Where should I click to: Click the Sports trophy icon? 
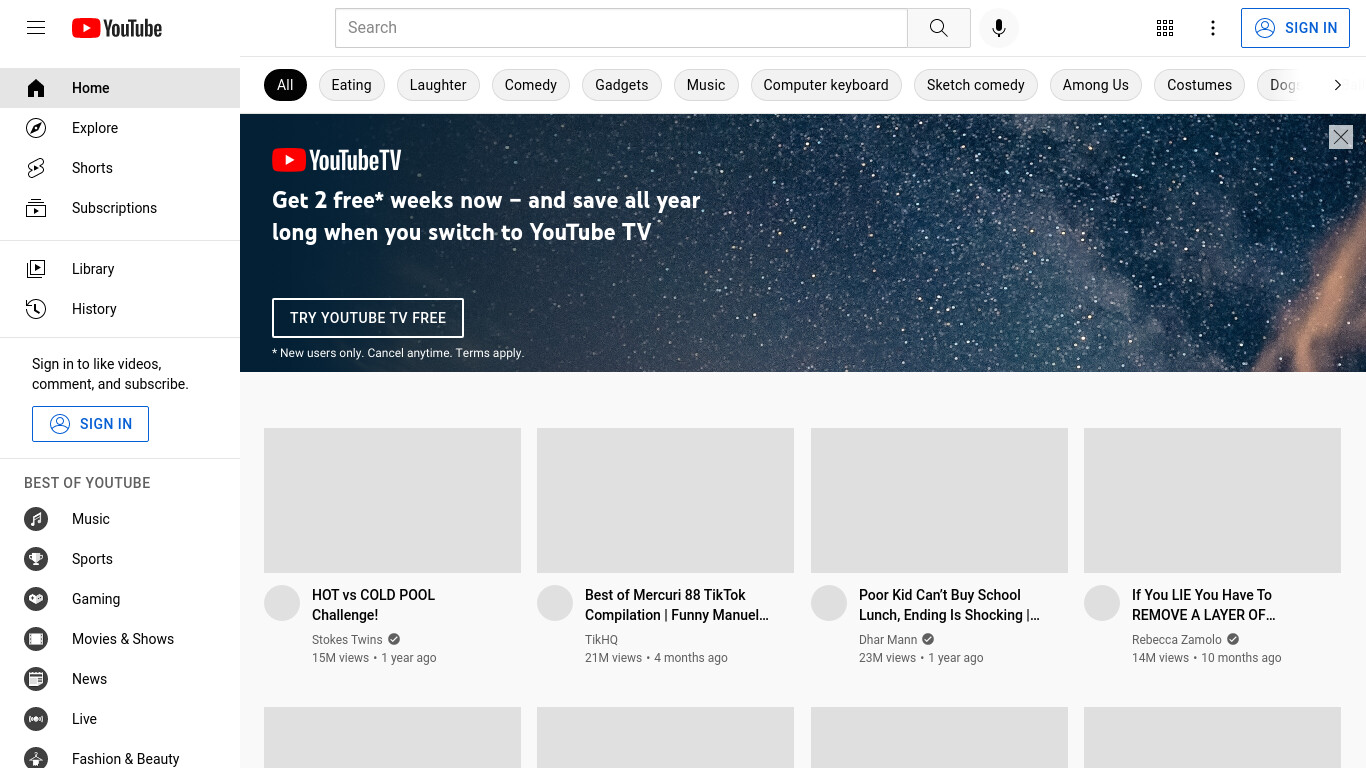(36, 559)
